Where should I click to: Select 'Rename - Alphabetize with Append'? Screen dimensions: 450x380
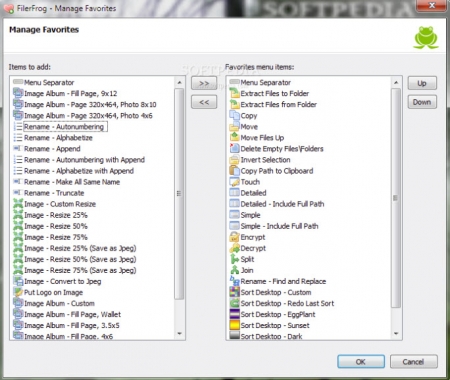tap(79, 170)
